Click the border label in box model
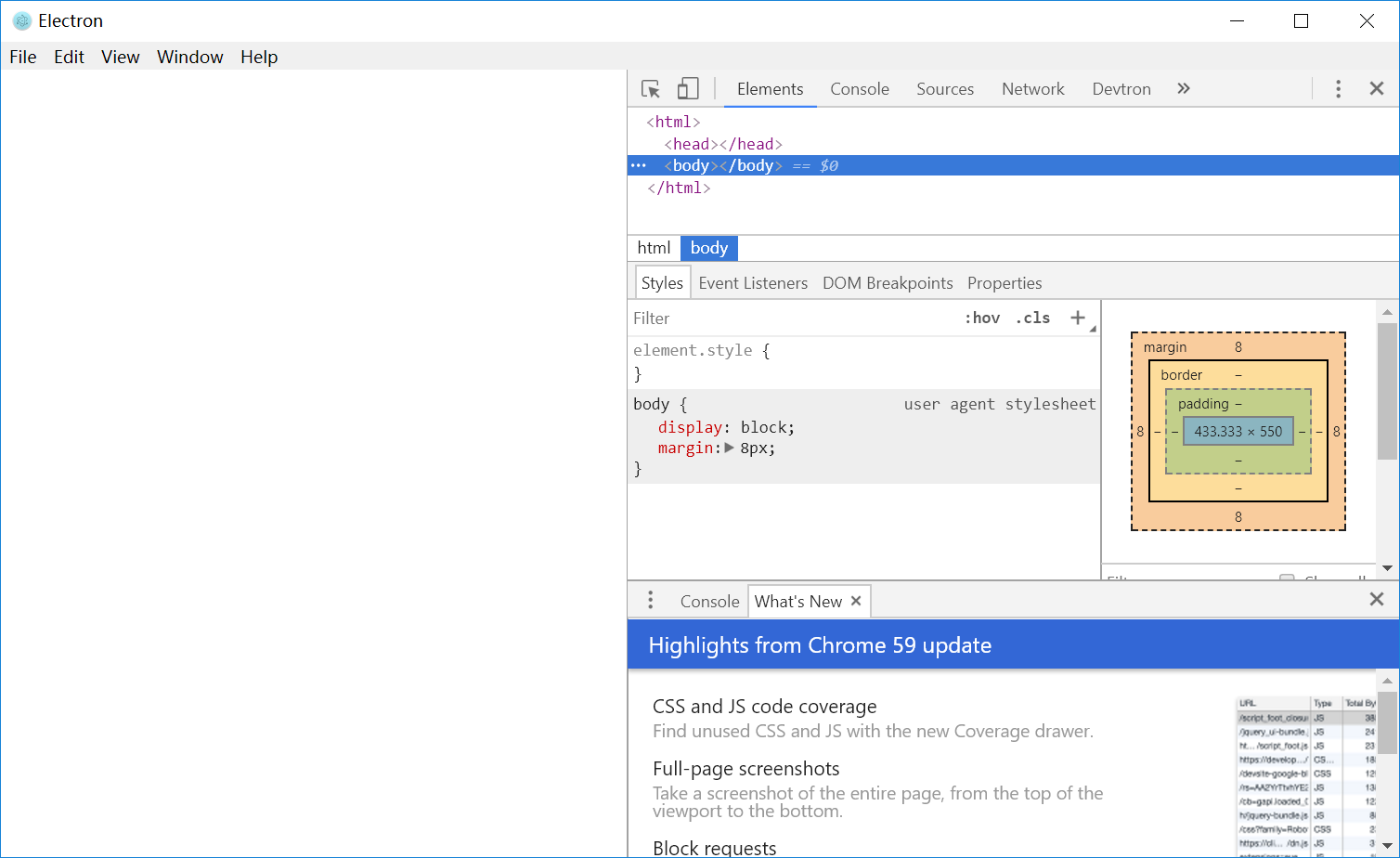Screen dimensions: 1400x858 click(x=1181, y=375)
